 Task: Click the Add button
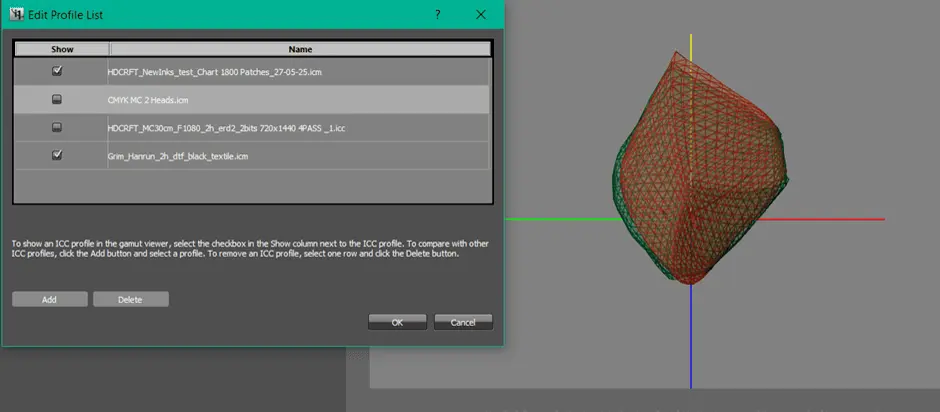(50, 299)
